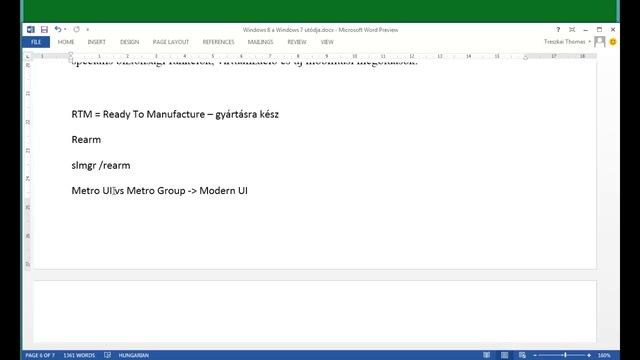
Task: Click the user profile picture
Action: [x=600, y=42]
